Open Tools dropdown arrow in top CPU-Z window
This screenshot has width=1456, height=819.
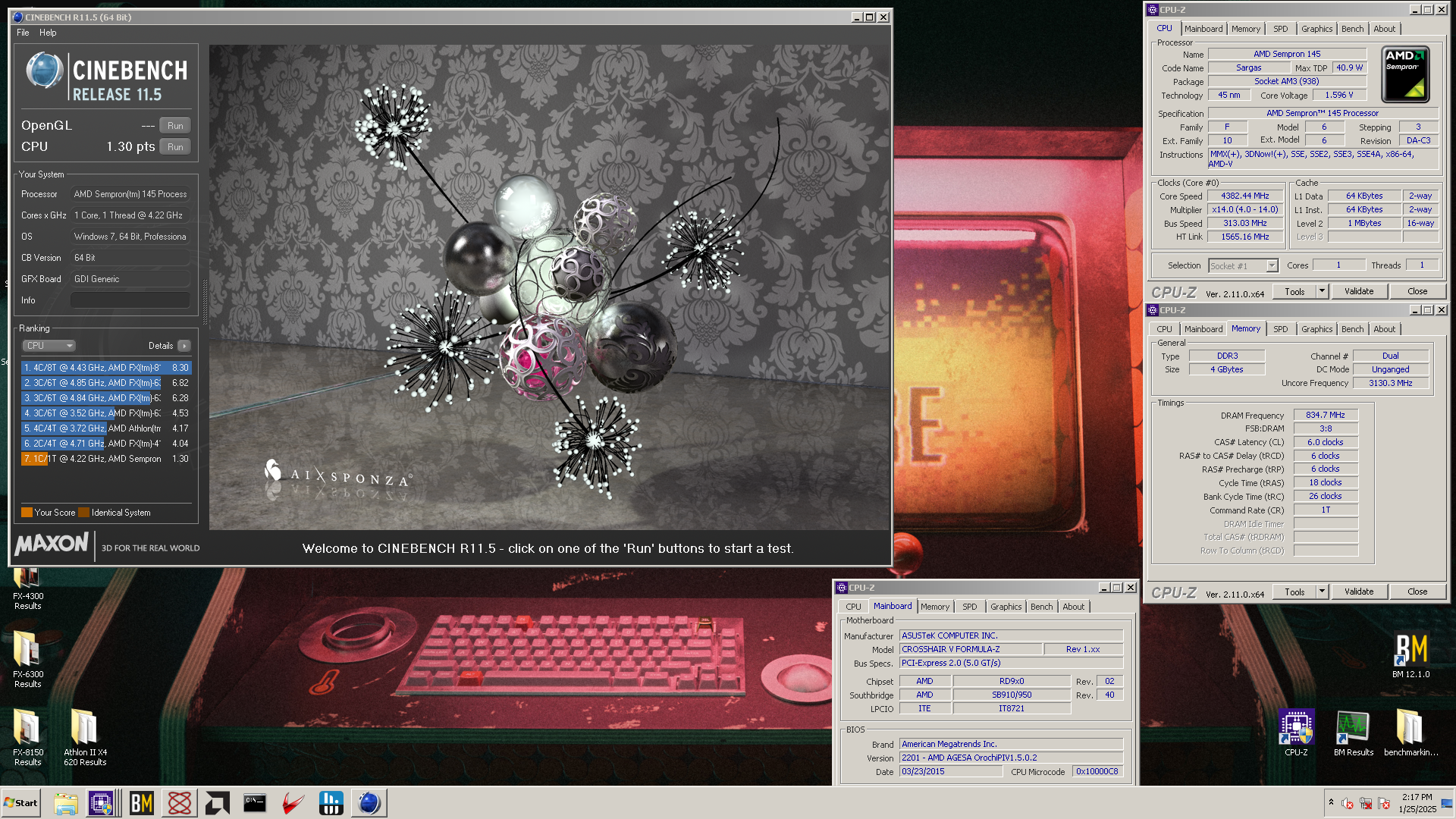1322,291
